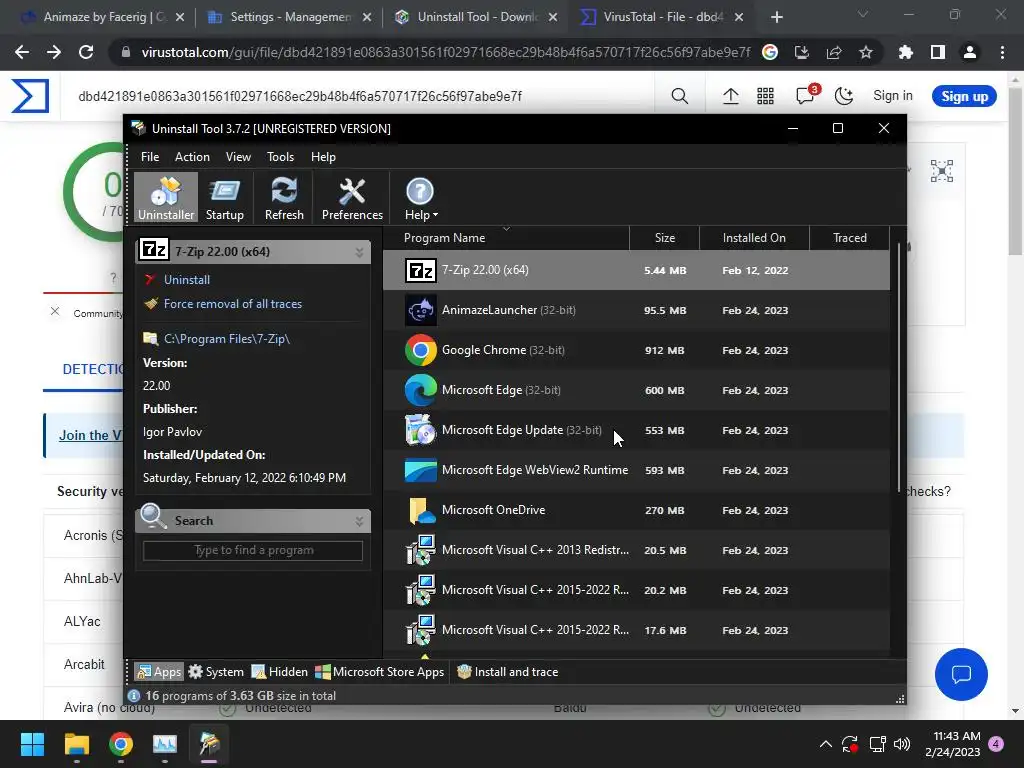The image size is (1024, 768).
Task: Open the Tools menu
Action: point(280,157)
